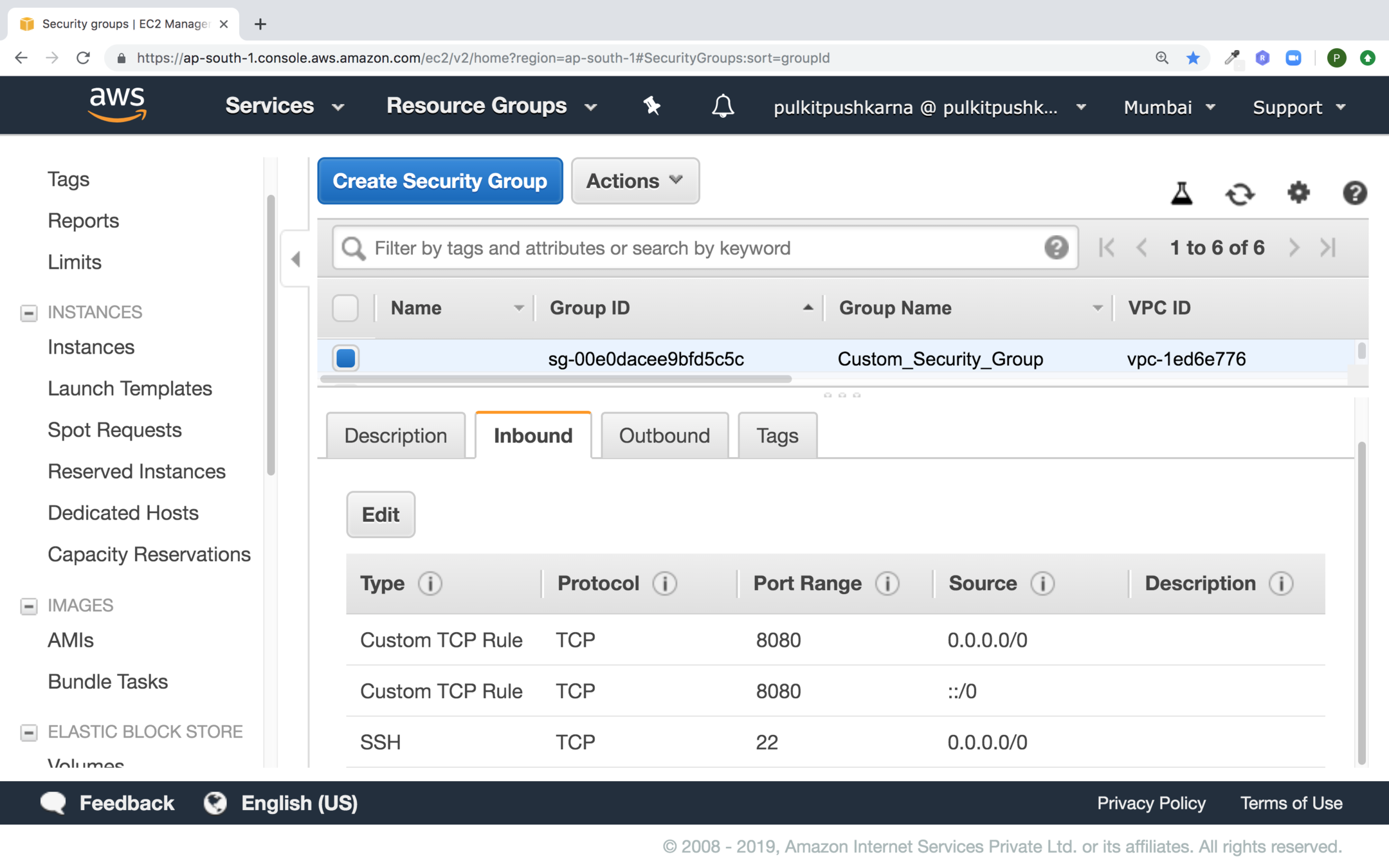Collapse the INSTANCES sidebar section
Image resolution: width=1389 pixels, height=868 pixels.
pyautogui.click(x=28, y=312)
